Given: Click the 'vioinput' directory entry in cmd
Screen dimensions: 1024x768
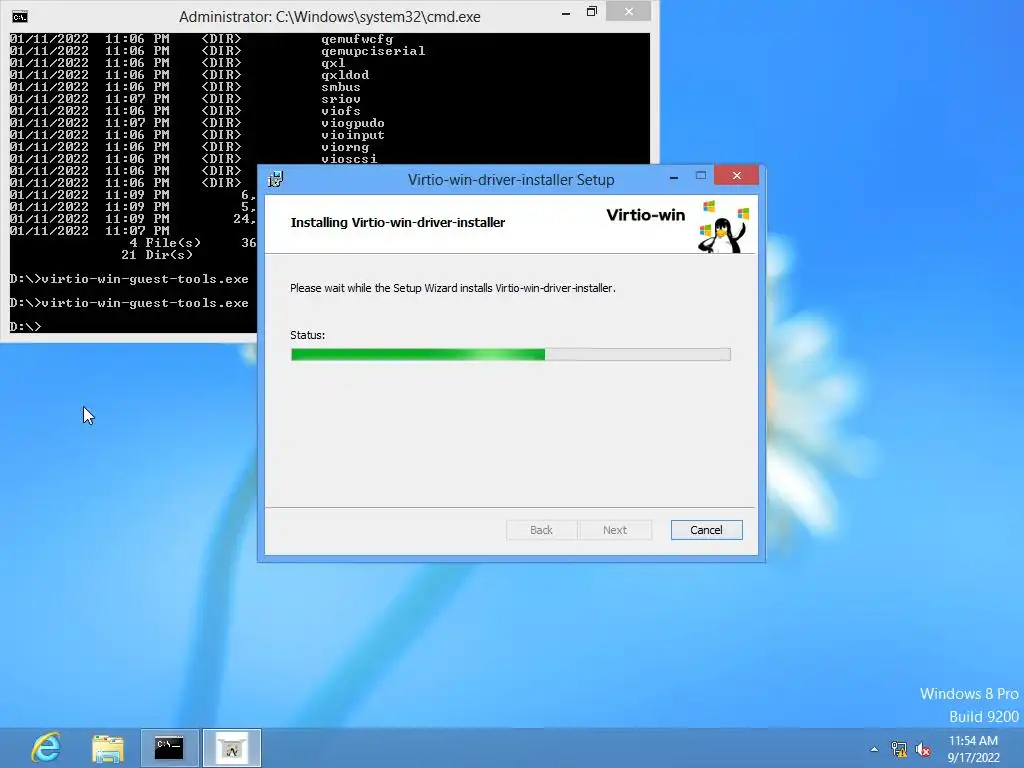Looking at the screenshot, I should tap(353, 135).
